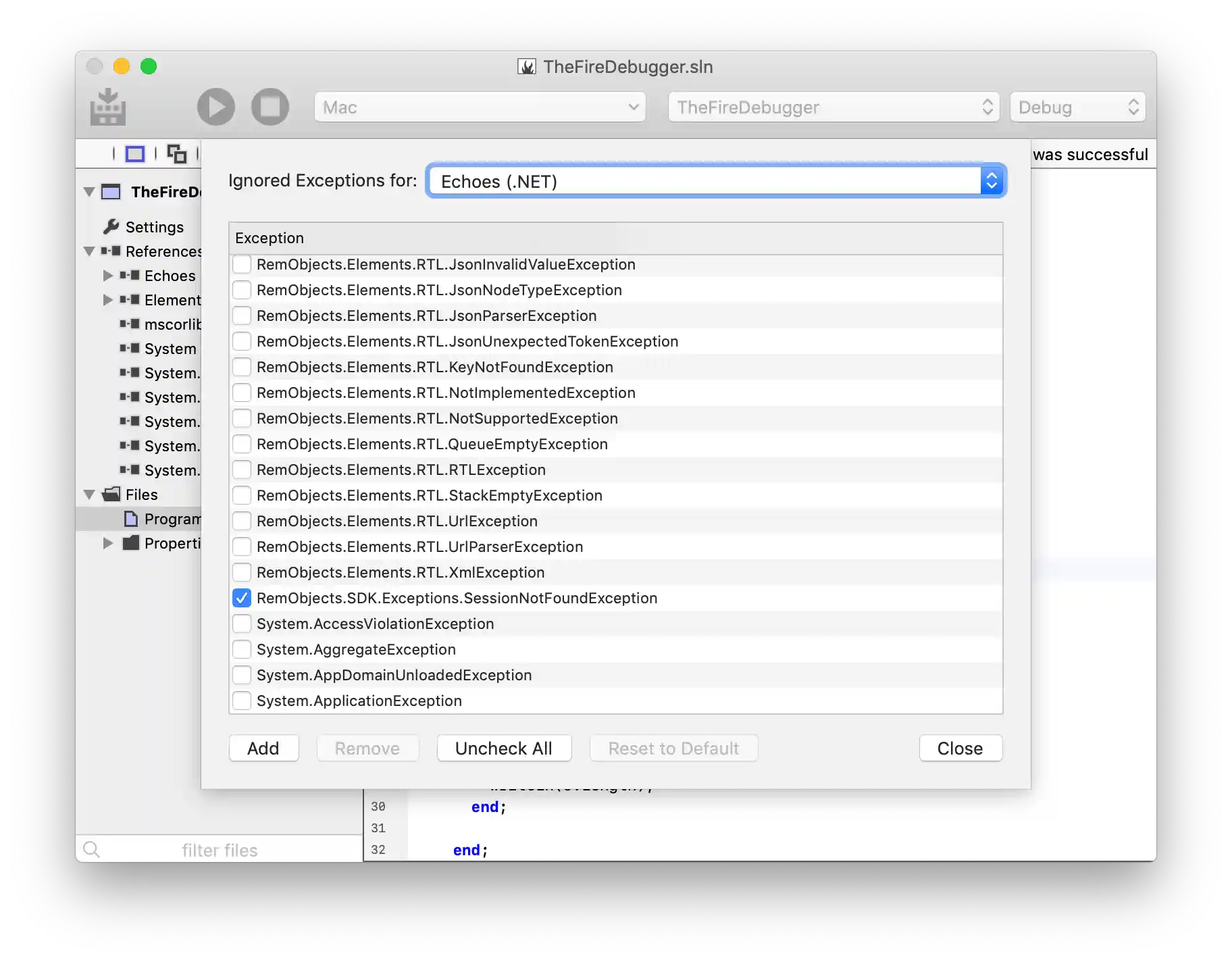Viewport: 1232px width, 962px height.
Task: Click the Elements reference icon
Action: point(130,299)
